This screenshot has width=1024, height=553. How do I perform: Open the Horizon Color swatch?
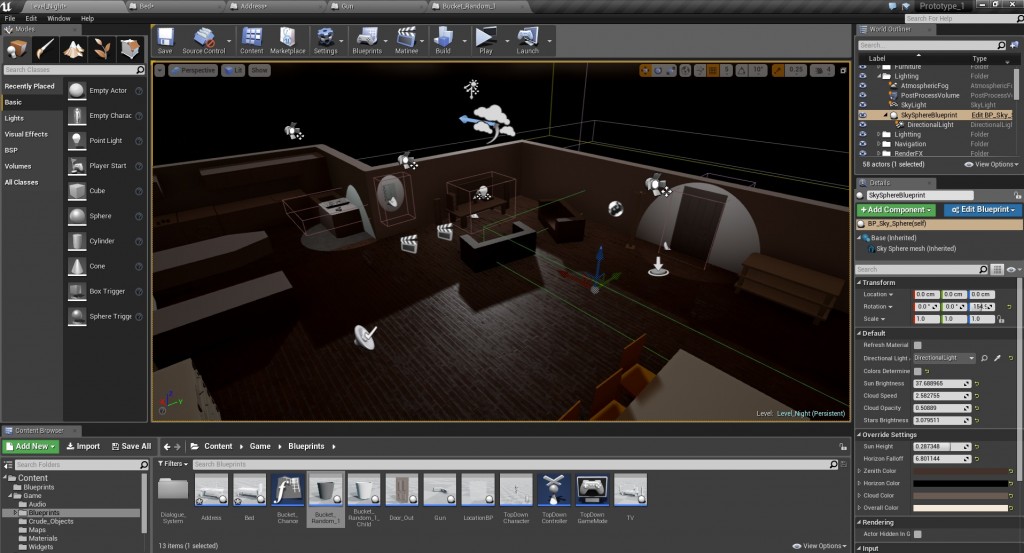(960, 483)
